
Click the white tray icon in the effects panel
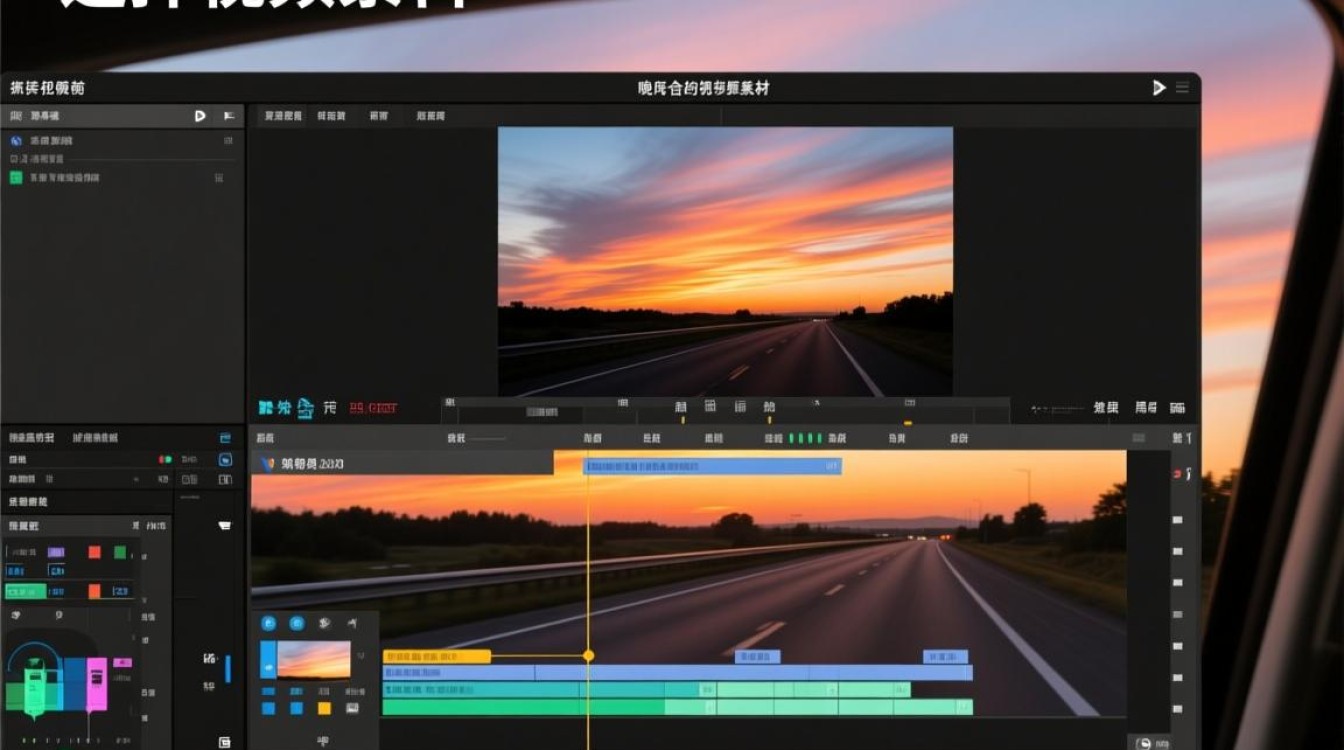tap(225, 525)
